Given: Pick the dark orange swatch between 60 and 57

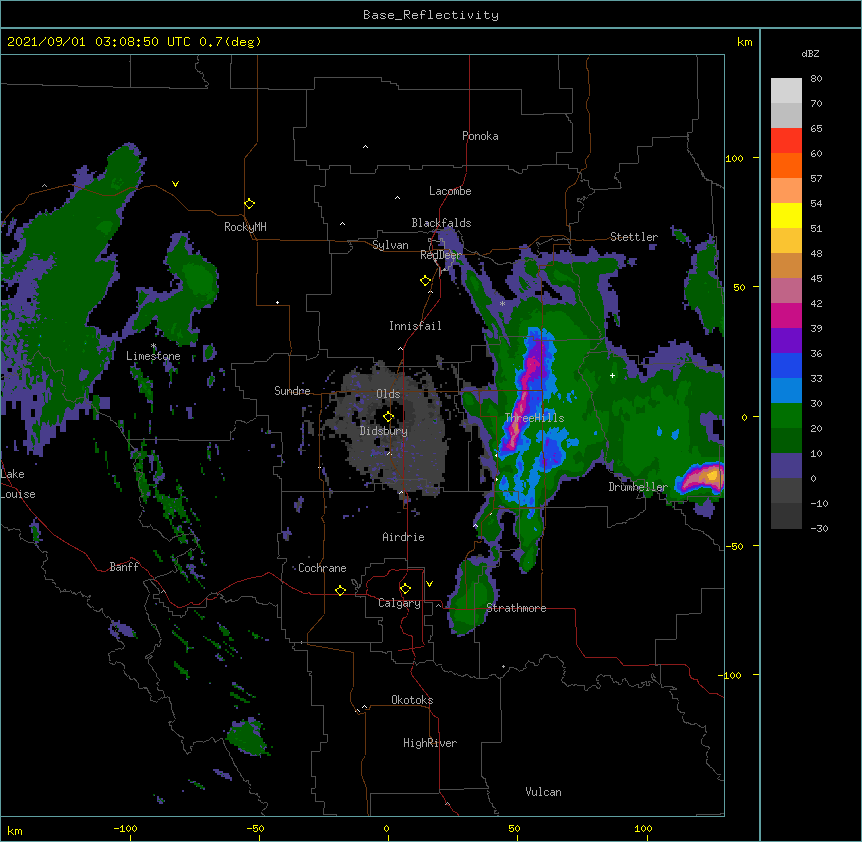Looking at the screenshot, I should 786,165.
